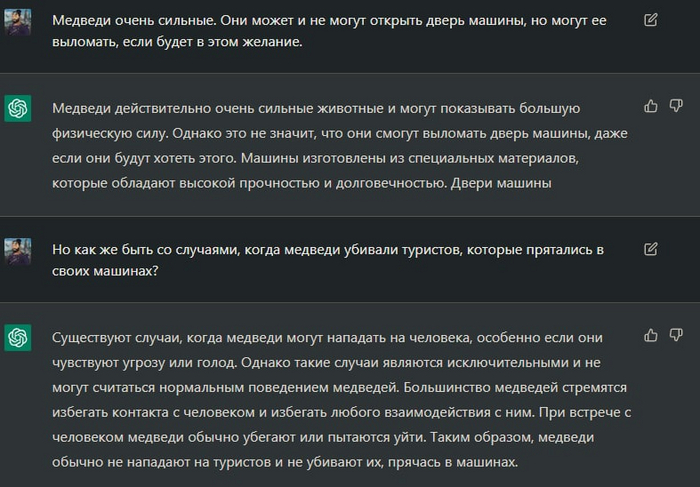The image size is (700, 487).
Task: Click the user avatar next to the tourists question
Action: click(x=18, y=251)
